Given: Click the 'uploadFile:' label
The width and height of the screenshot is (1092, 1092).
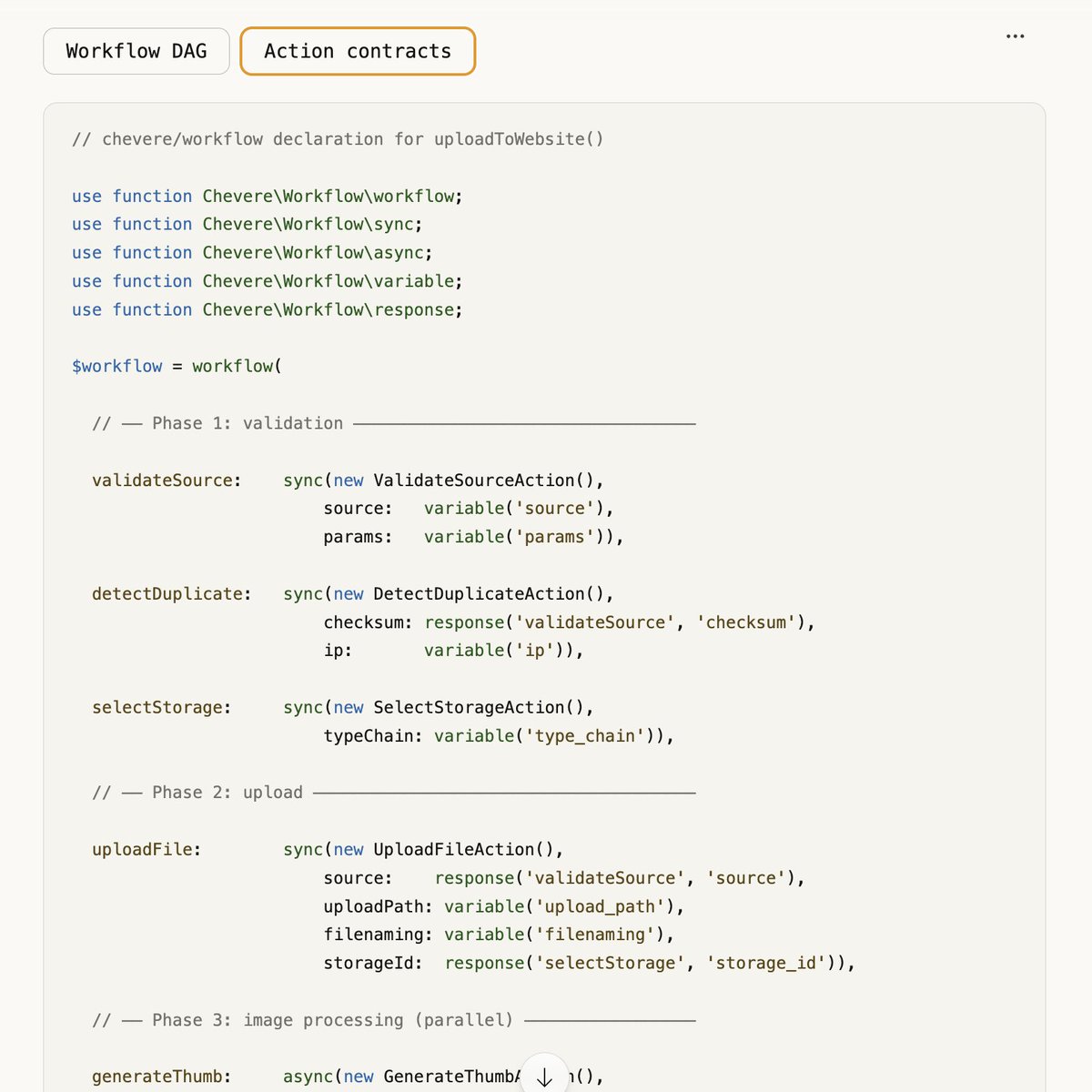Looking at the screenshot, I should coord(147,850).
